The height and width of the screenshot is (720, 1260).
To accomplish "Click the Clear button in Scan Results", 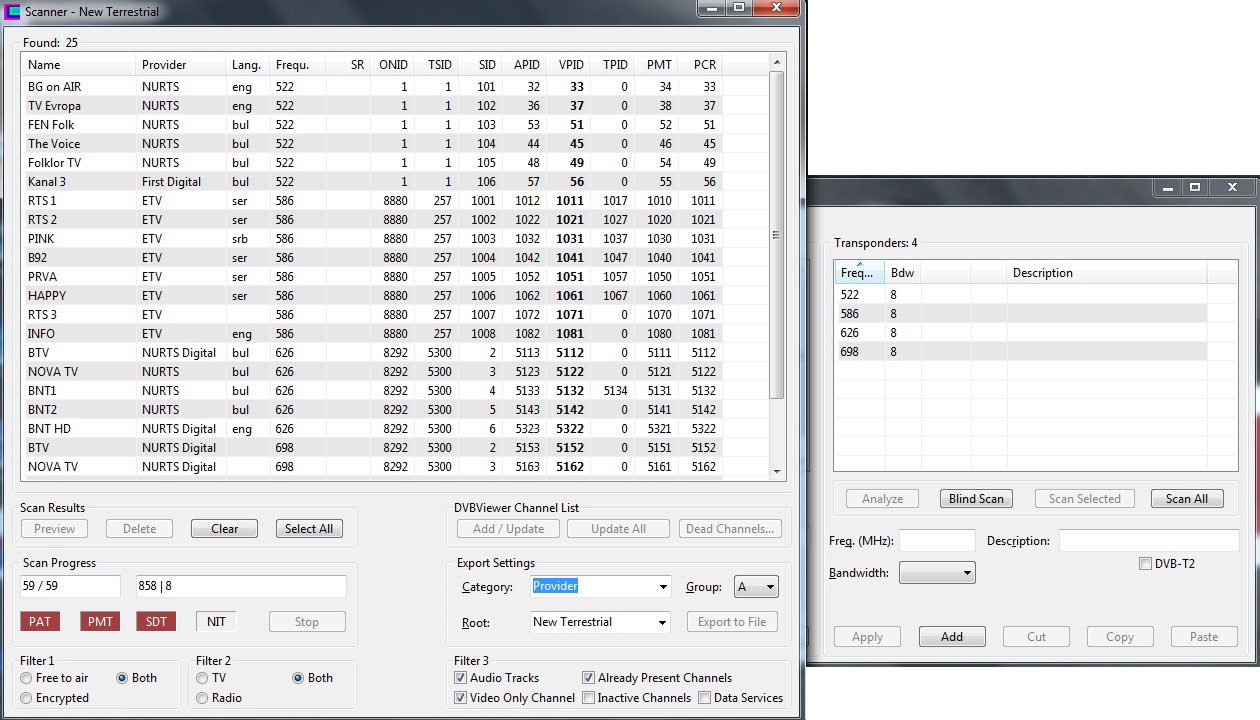I will click(x=224, y=529).
